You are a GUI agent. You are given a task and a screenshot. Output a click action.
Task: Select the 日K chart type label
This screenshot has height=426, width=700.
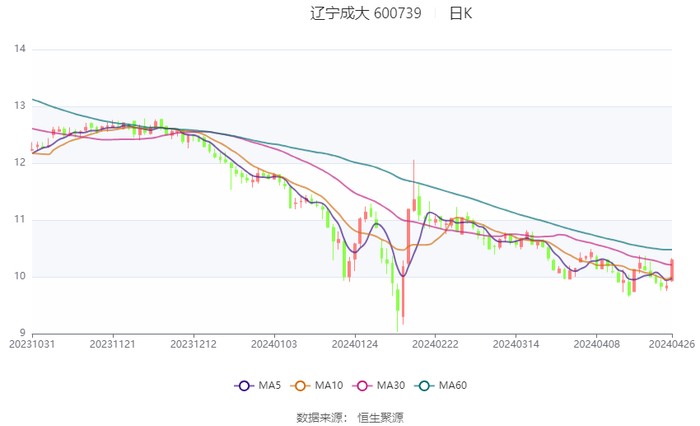pos(461,14)
